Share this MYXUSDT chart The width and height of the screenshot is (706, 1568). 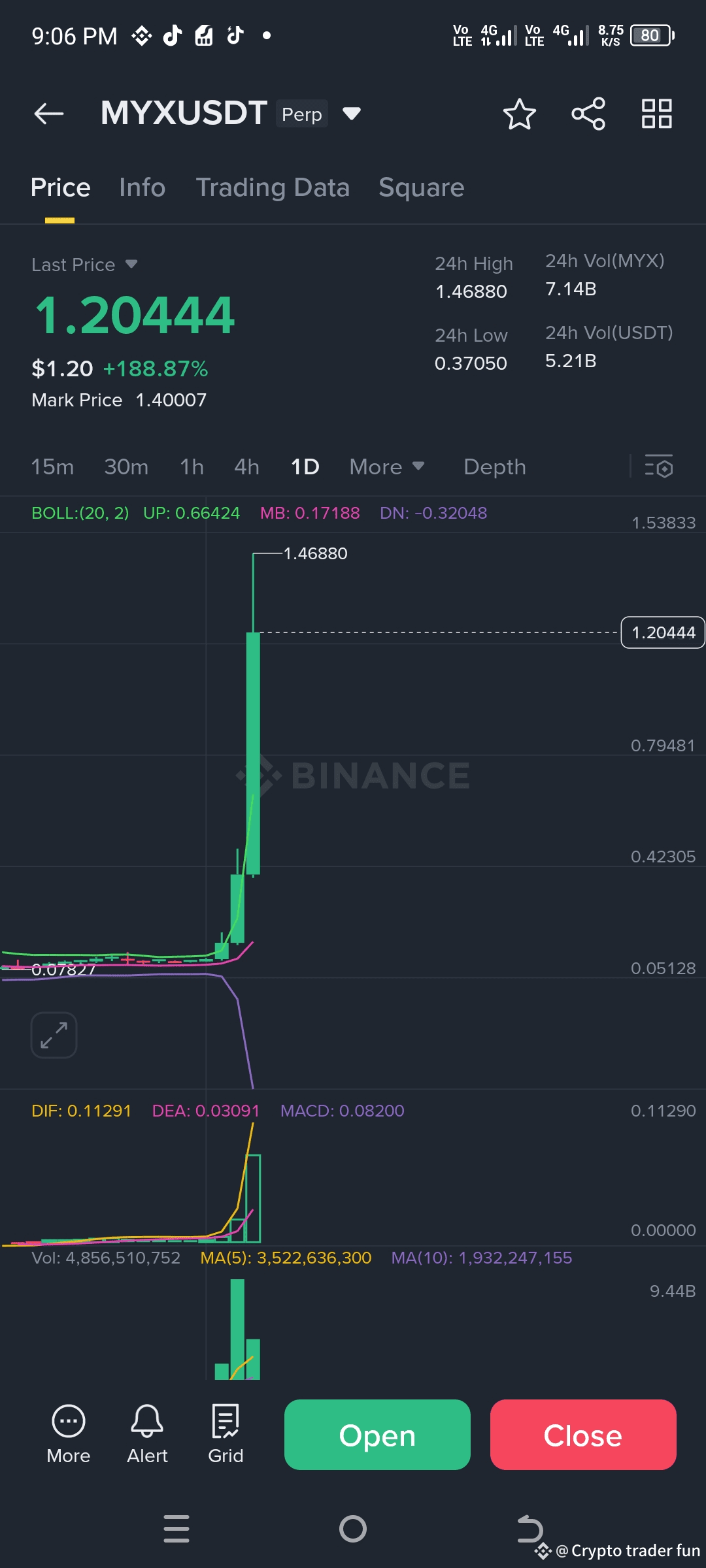click(x=588, y=114)
